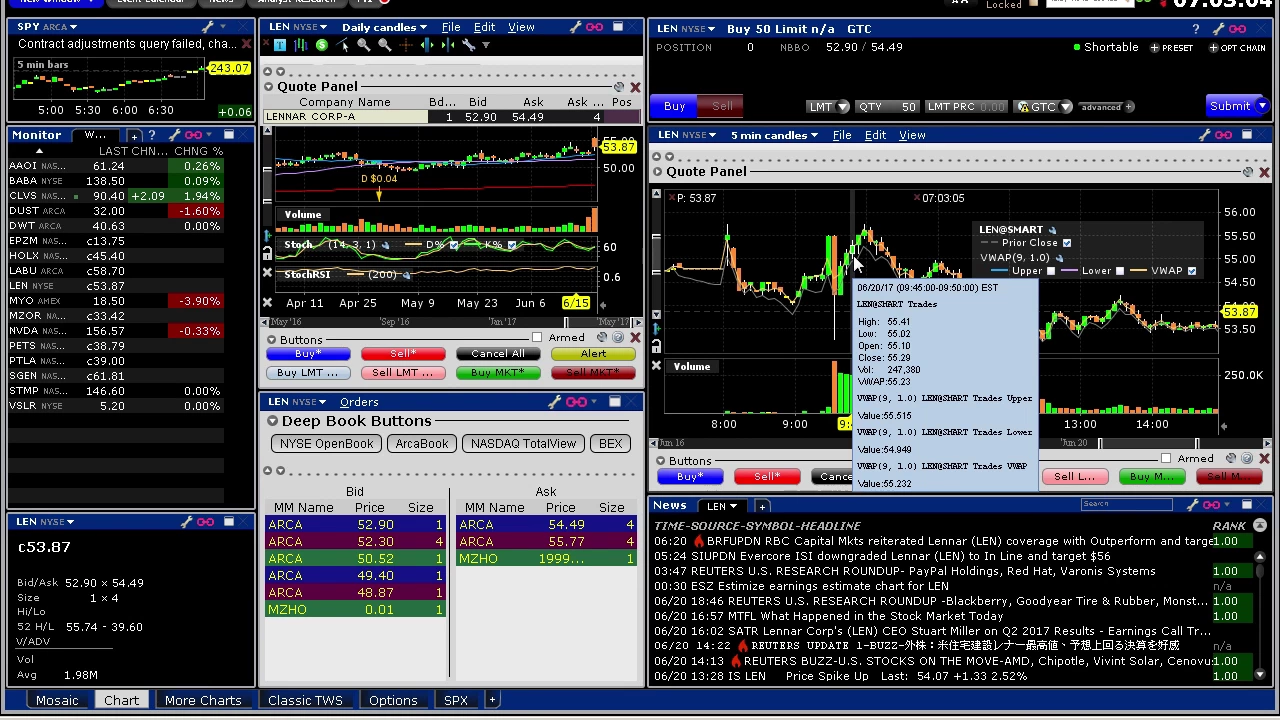This screenshot has width=1280, height=720.
Task: Switch to More Charts tab
Action: tap(203, 700)
